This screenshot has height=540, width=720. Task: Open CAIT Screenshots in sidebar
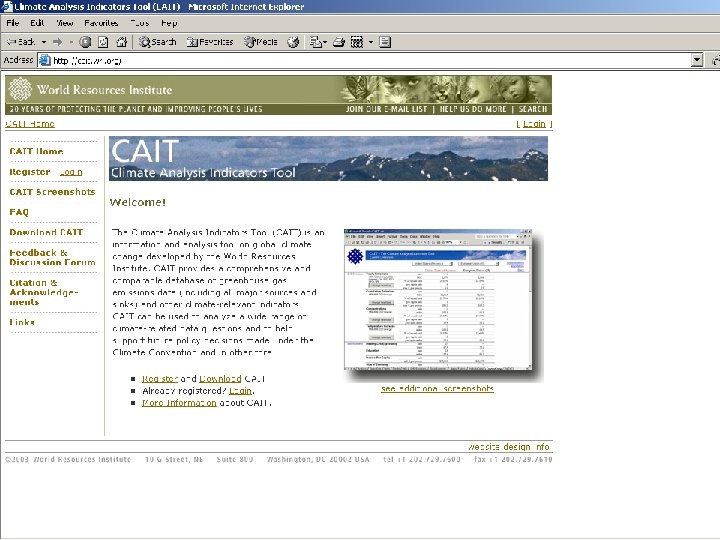pyautogui.click(x=52, y=192)
